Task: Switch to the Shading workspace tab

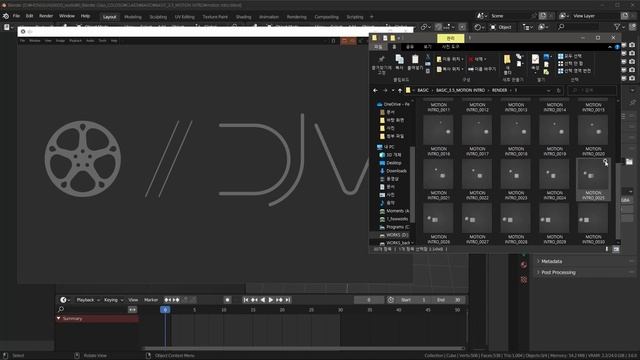Action: tap(243, 17)
